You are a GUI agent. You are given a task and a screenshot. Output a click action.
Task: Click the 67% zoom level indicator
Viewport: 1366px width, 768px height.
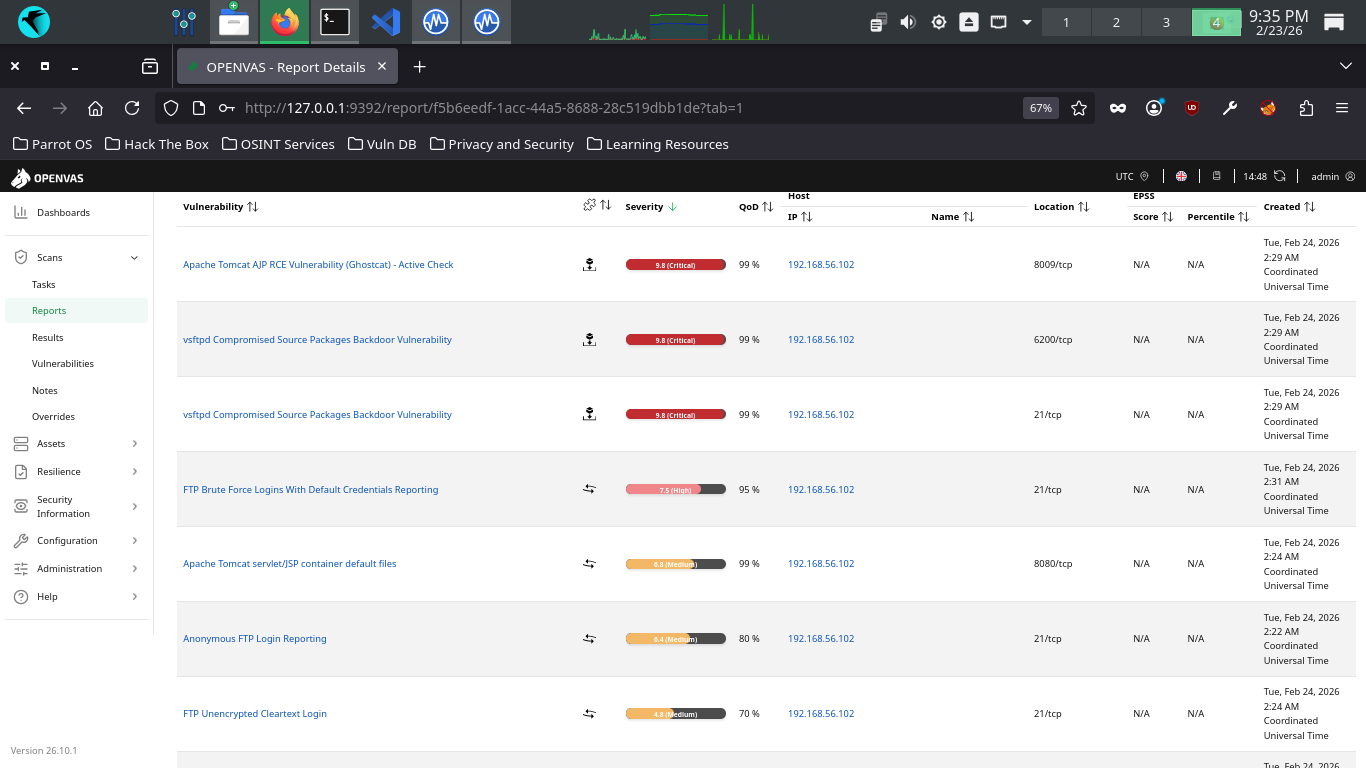[1040, 108]
